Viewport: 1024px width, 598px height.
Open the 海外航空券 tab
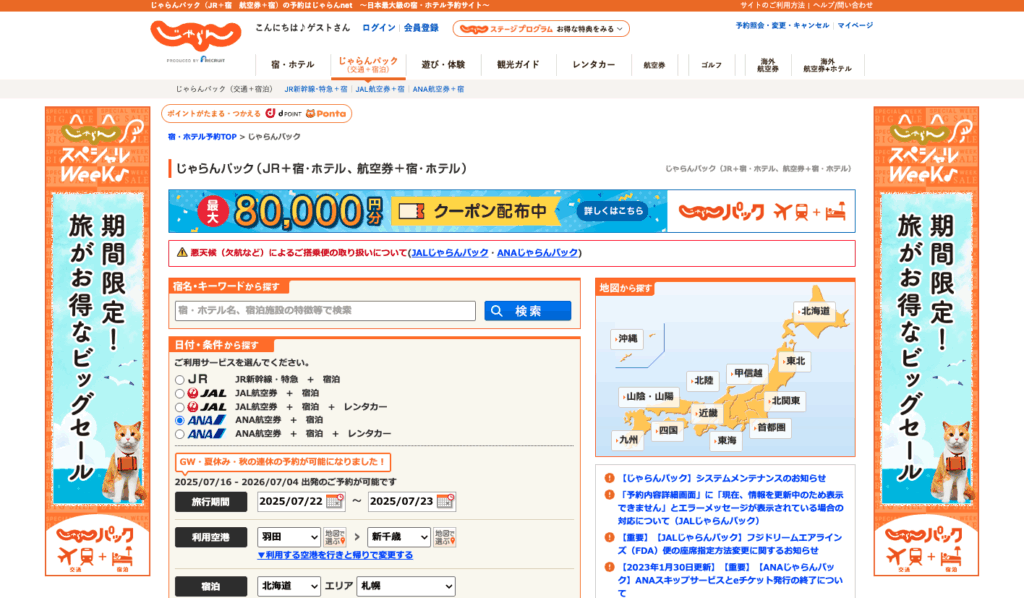pos(768,65)
